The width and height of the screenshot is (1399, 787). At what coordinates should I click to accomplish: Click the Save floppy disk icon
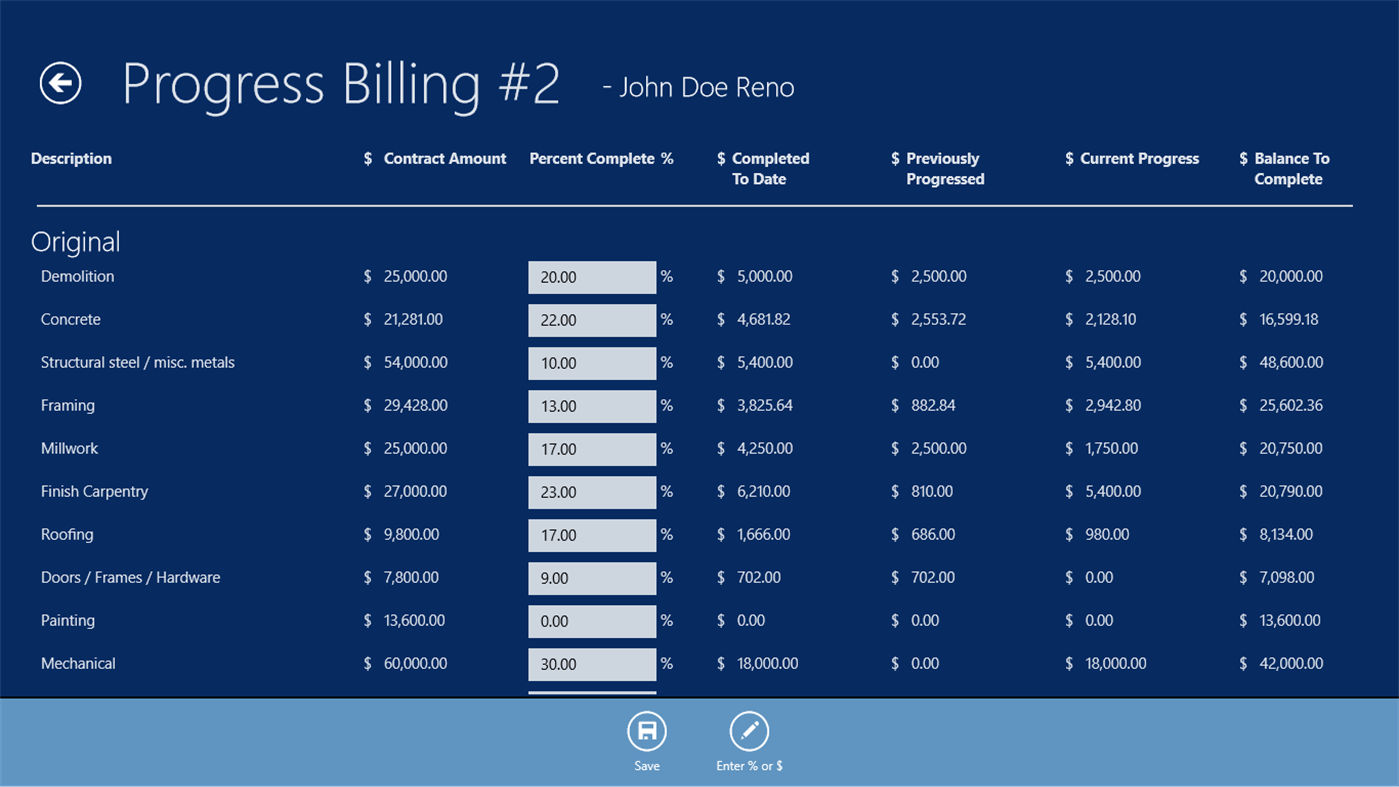[x=646, y=731]
